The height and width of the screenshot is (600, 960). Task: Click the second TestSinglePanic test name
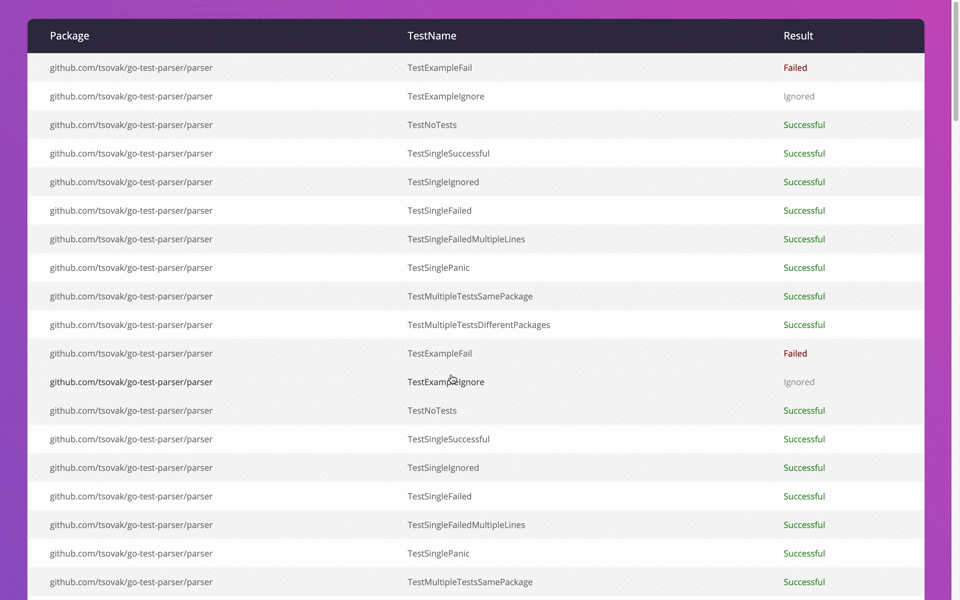point(438,553)
